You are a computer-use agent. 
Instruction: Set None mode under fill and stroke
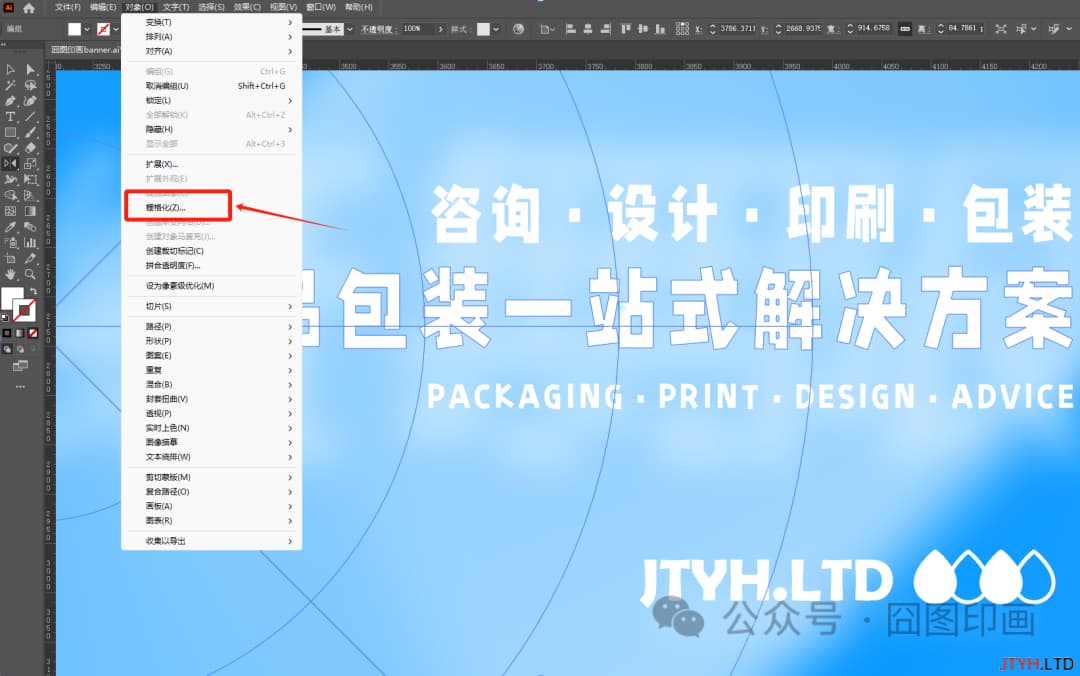pos(32,334)
